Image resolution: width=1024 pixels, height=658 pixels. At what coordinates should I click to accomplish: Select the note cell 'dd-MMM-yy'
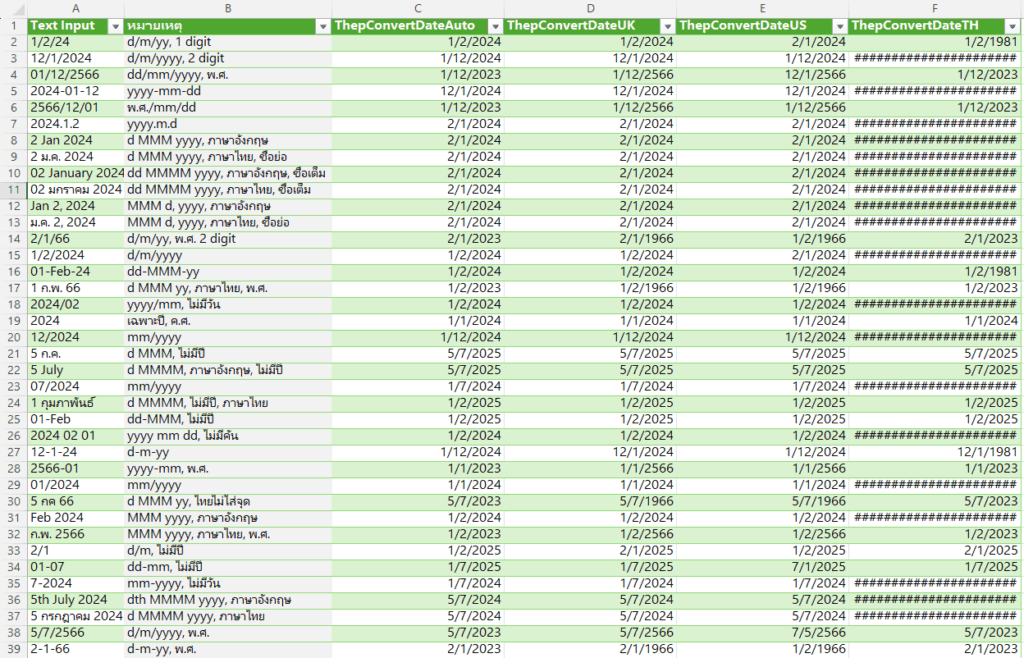(x=228, y=272)
